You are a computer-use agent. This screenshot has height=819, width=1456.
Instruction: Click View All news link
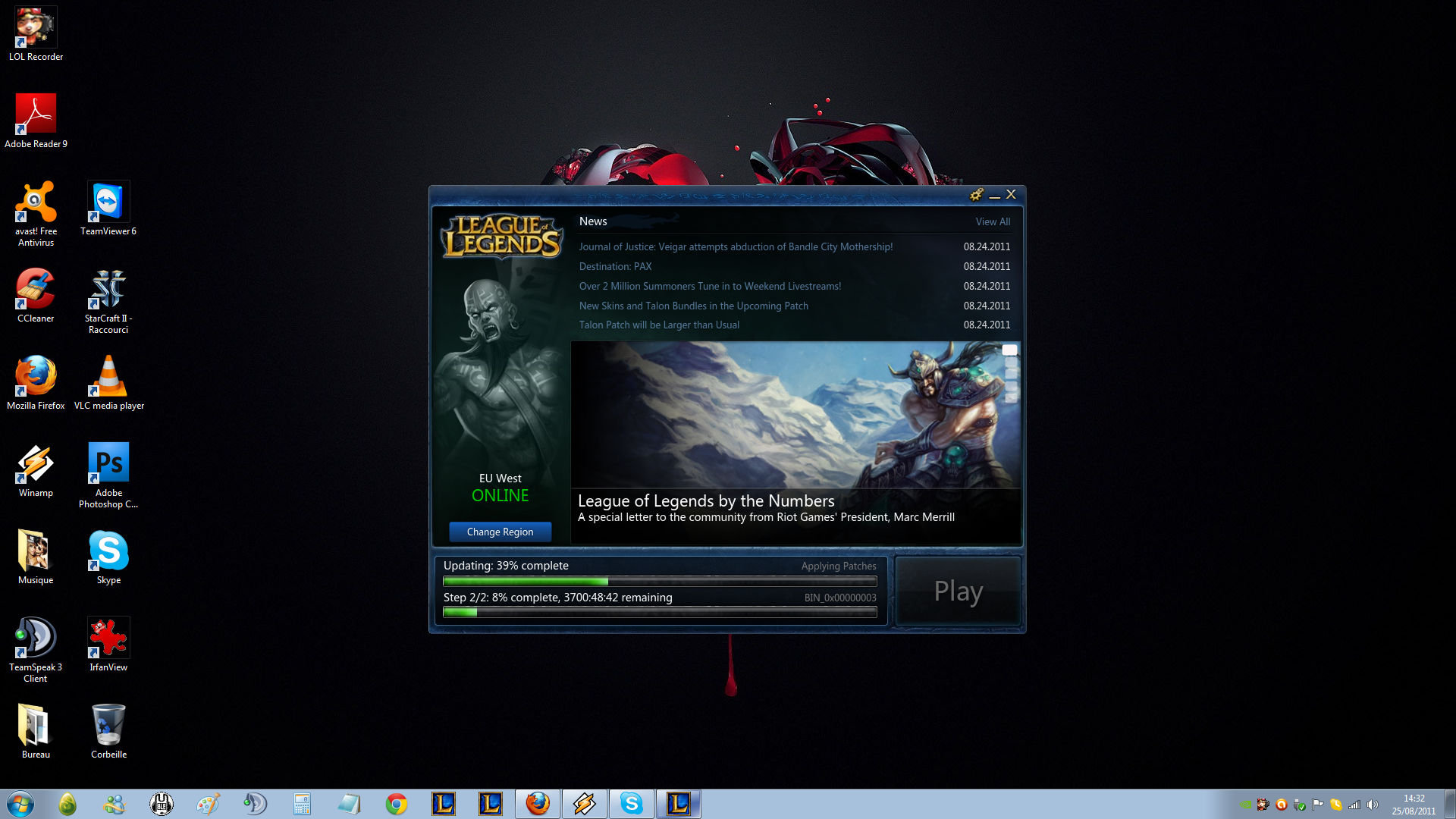point(993,222)
